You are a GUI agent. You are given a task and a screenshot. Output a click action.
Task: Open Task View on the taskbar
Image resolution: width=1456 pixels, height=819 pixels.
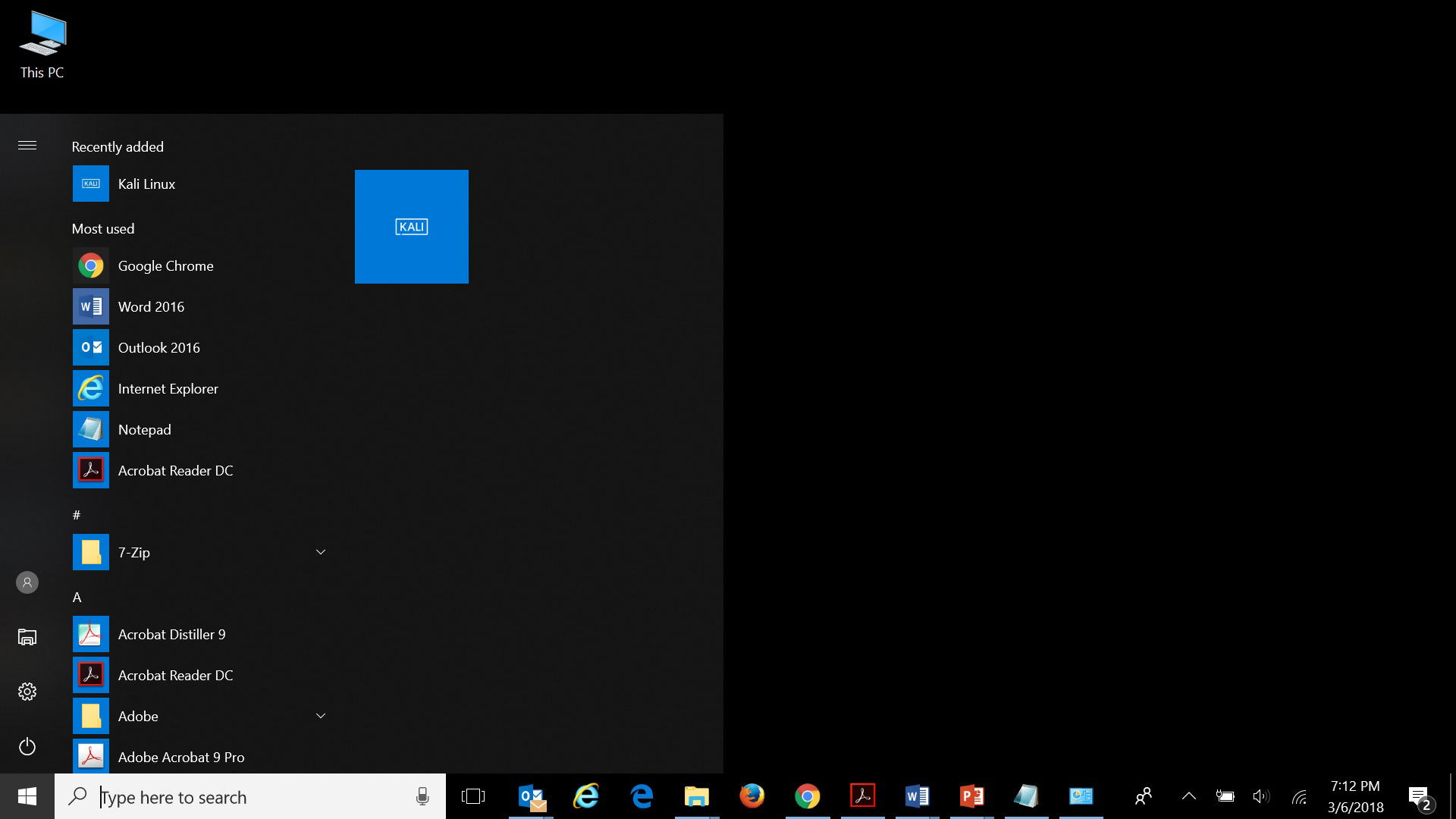pos(473,796)
